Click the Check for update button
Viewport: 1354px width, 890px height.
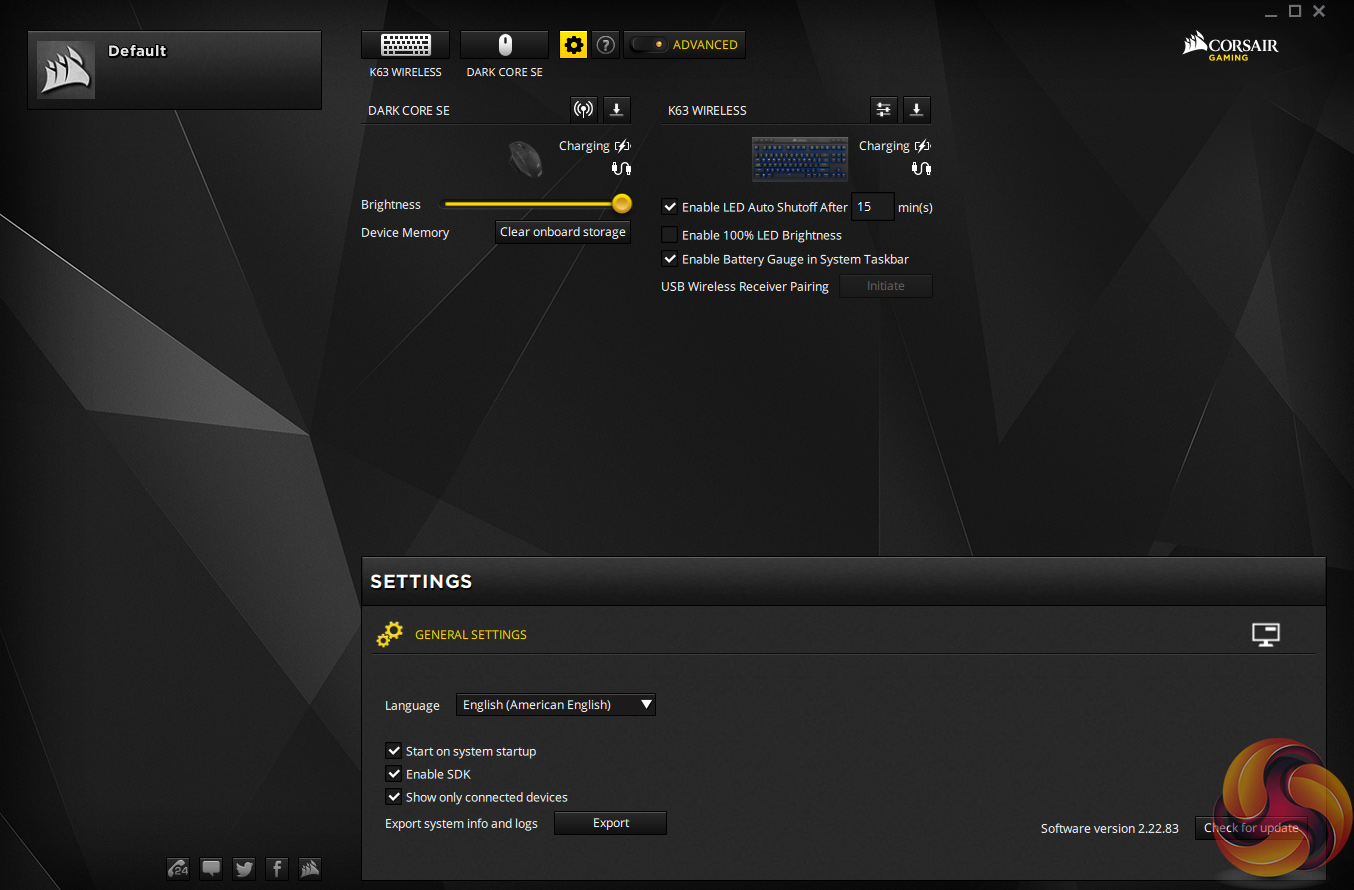(1251, 828)
